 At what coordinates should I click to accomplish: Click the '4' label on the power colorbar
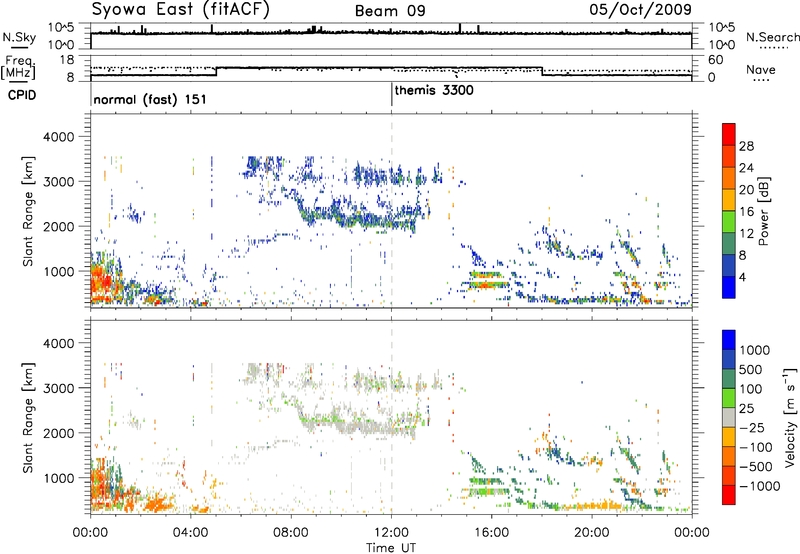point(742,277)
